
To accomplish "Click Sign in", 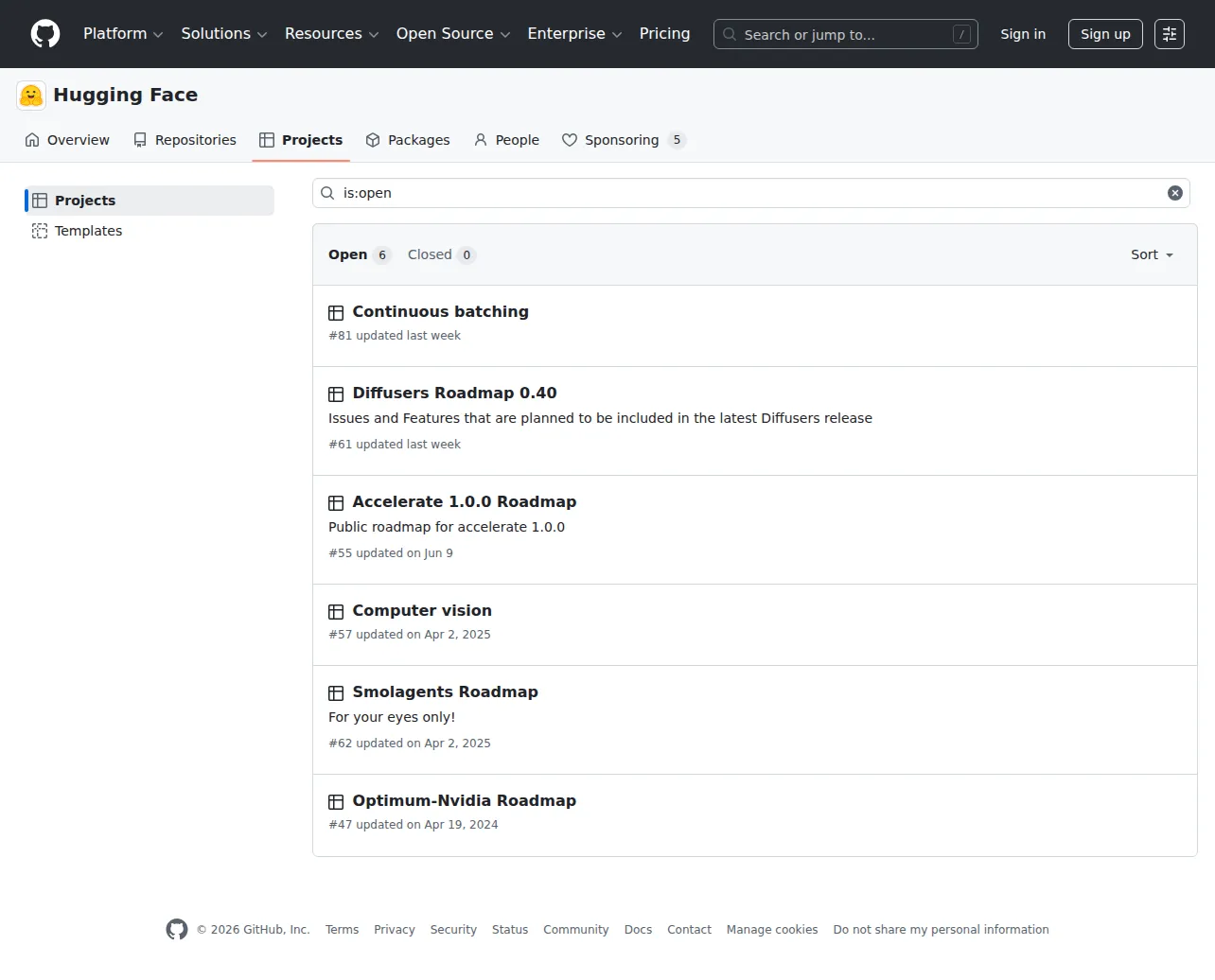I will click(x=1023, y=34).
